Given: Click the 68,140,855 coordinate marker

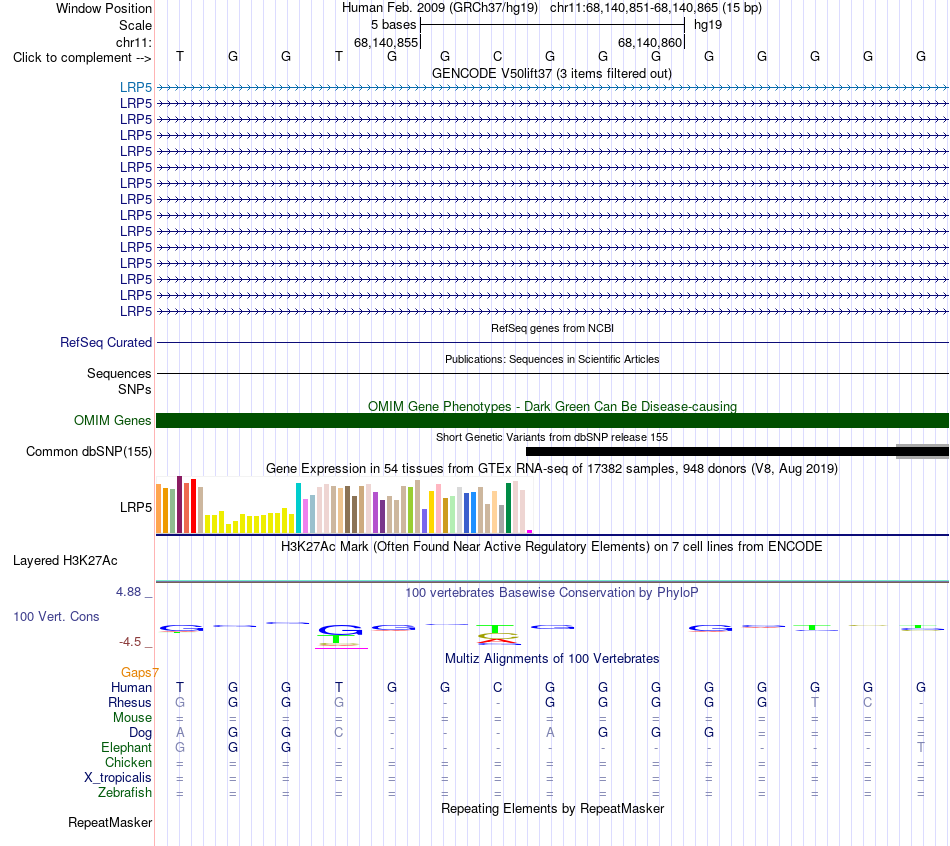Looking at the screenshot, I should pyautogui.click(x=386, y=42).
